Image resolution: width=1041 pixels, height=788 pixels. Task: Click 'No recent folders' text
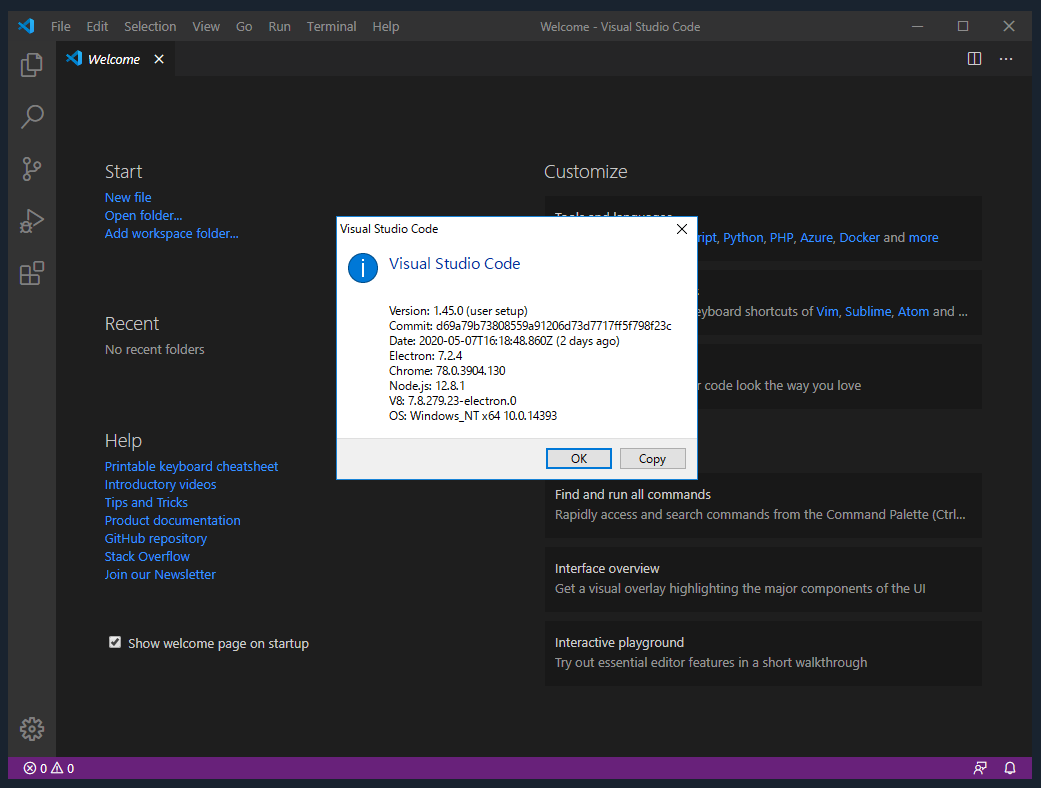coord(155,349)
